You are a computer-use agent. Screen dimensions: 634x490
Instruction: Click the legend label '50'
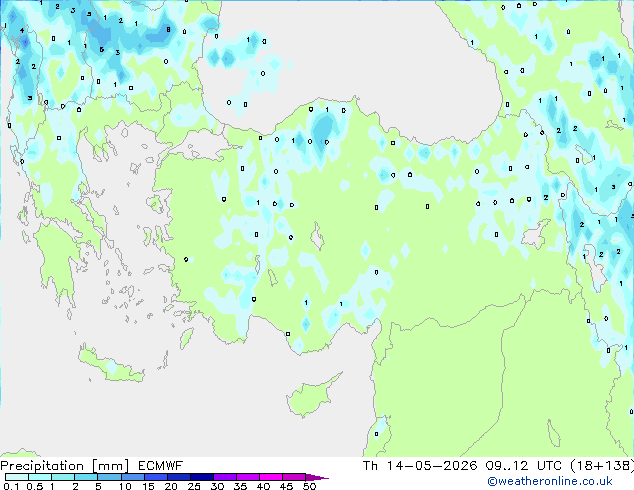pos(309,486)
